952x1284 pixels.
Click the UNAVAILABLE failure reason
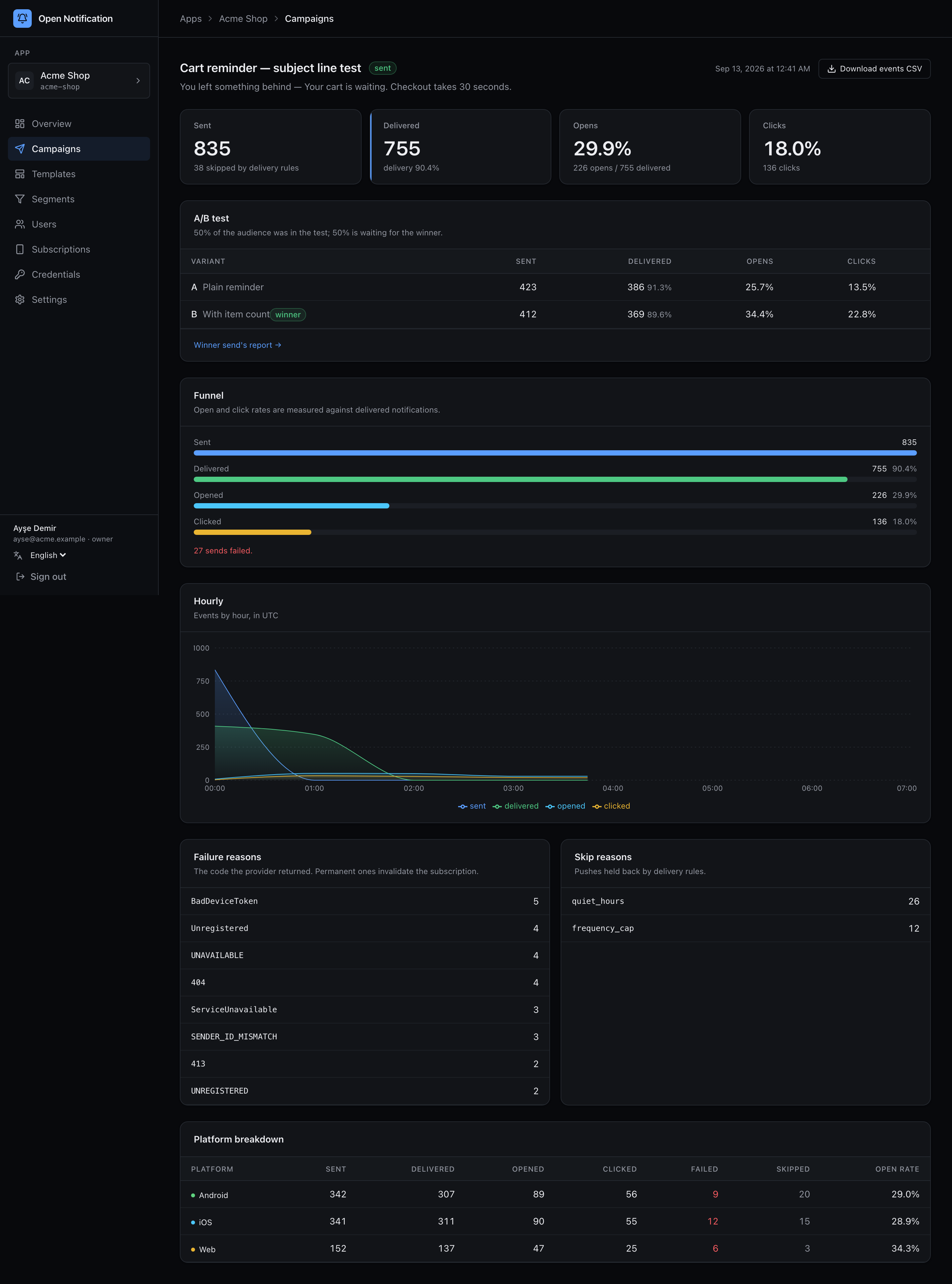tap(217, 955)
